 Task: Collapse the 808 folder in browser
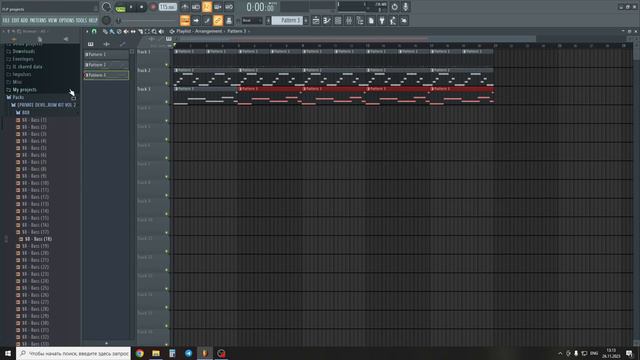point(23,112)
